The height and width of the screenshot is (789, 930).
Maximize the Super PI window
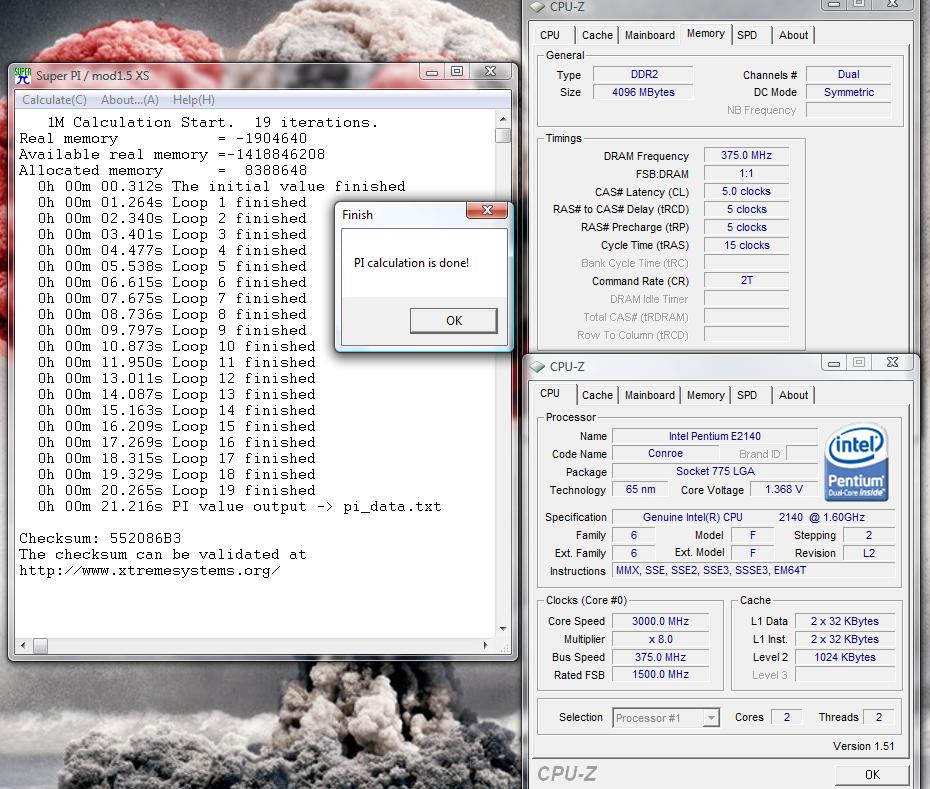pyautogui.click(x=457, y=72)
